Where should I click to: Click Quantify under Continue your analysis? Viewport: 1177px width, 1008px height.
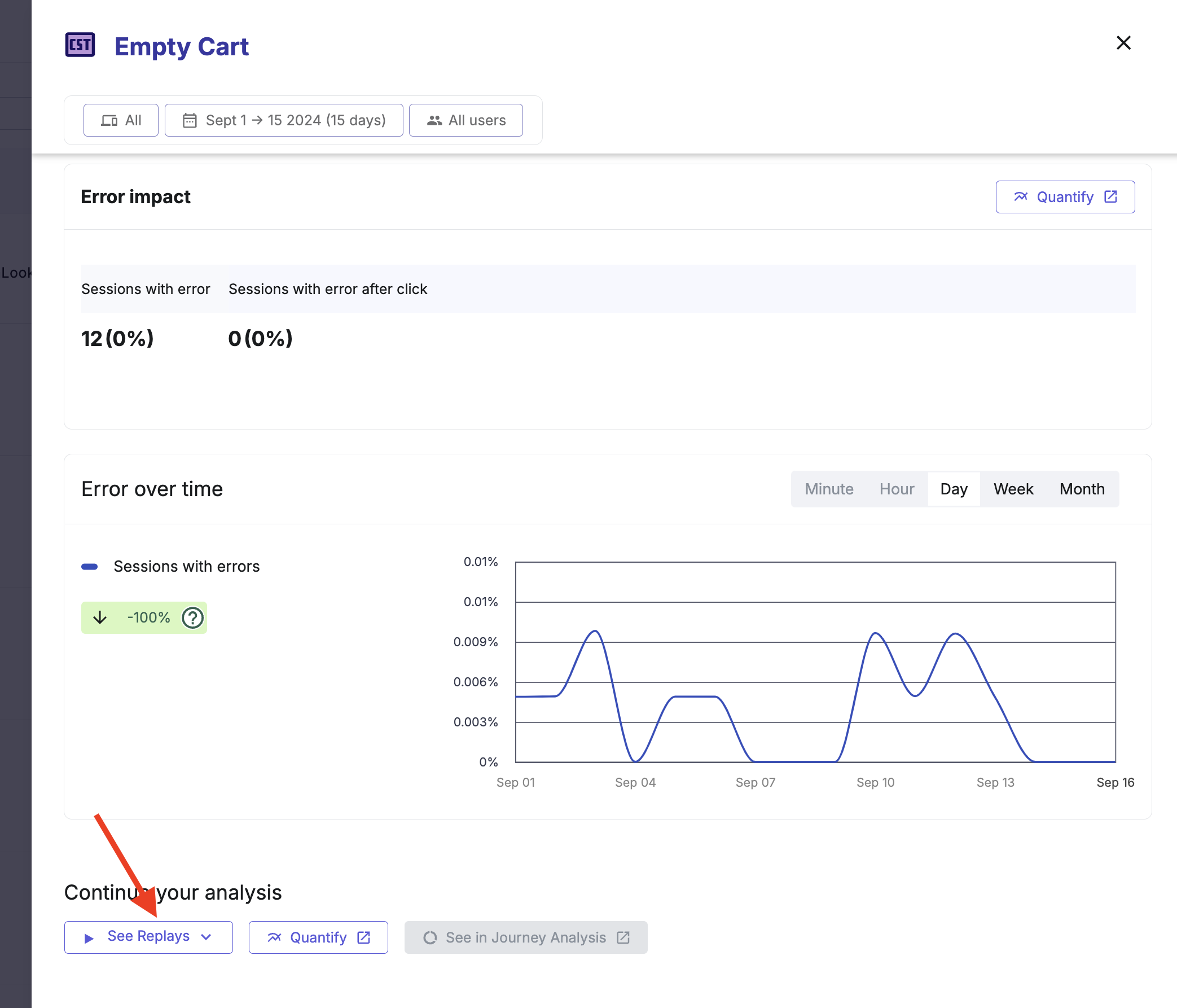click(318, 937)
